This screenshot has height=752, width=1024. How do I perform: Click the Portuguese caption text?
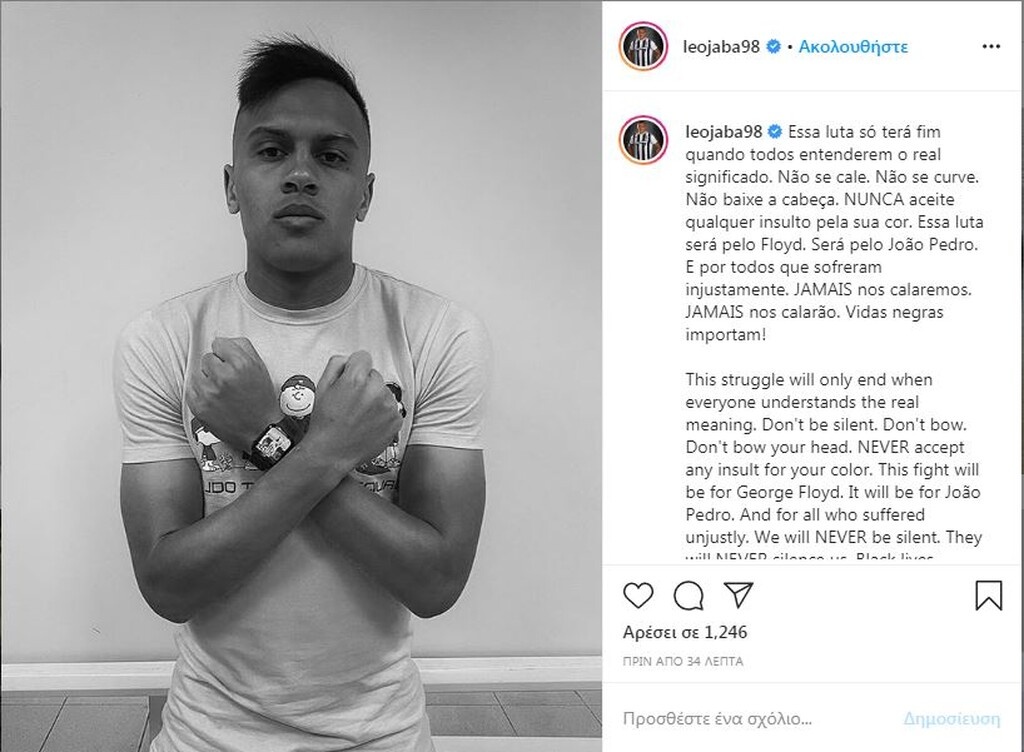coord(834,233)
